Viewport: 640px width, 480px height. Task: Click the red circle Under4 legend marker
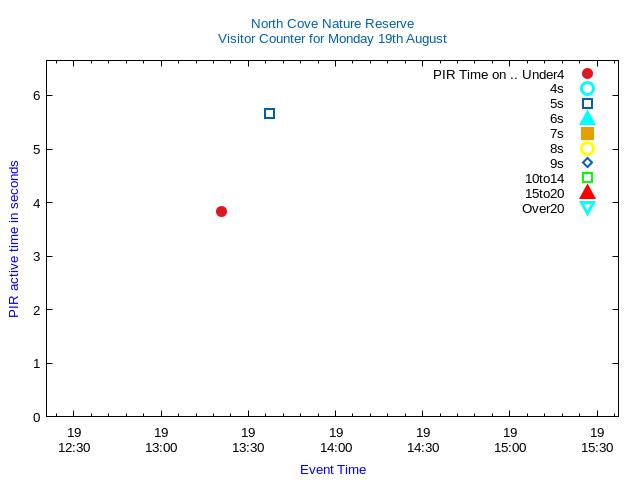coord(587,74)
